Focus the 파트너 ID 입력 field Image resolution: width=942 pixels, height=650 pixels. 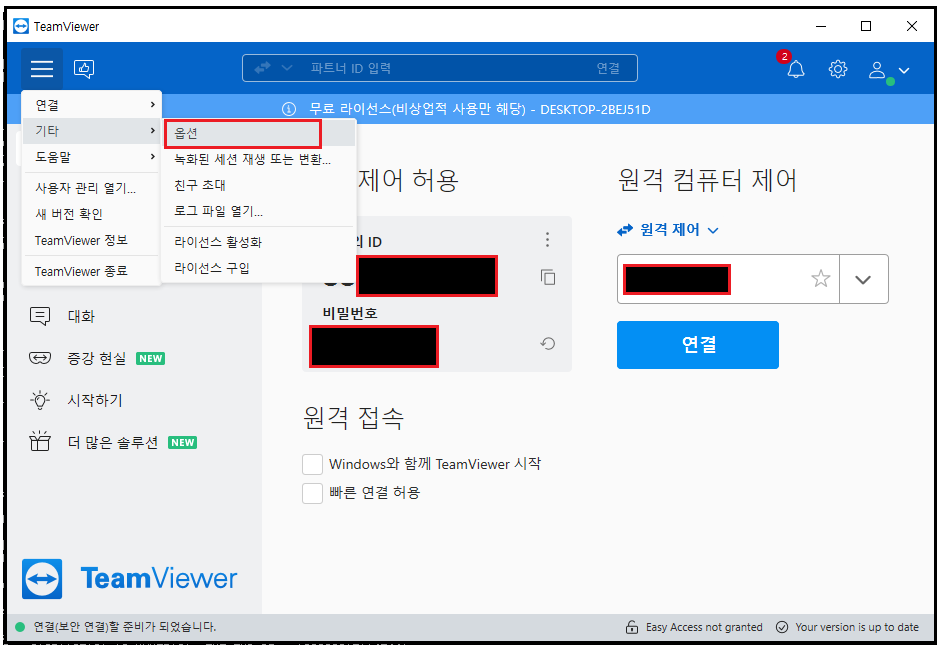440,68
